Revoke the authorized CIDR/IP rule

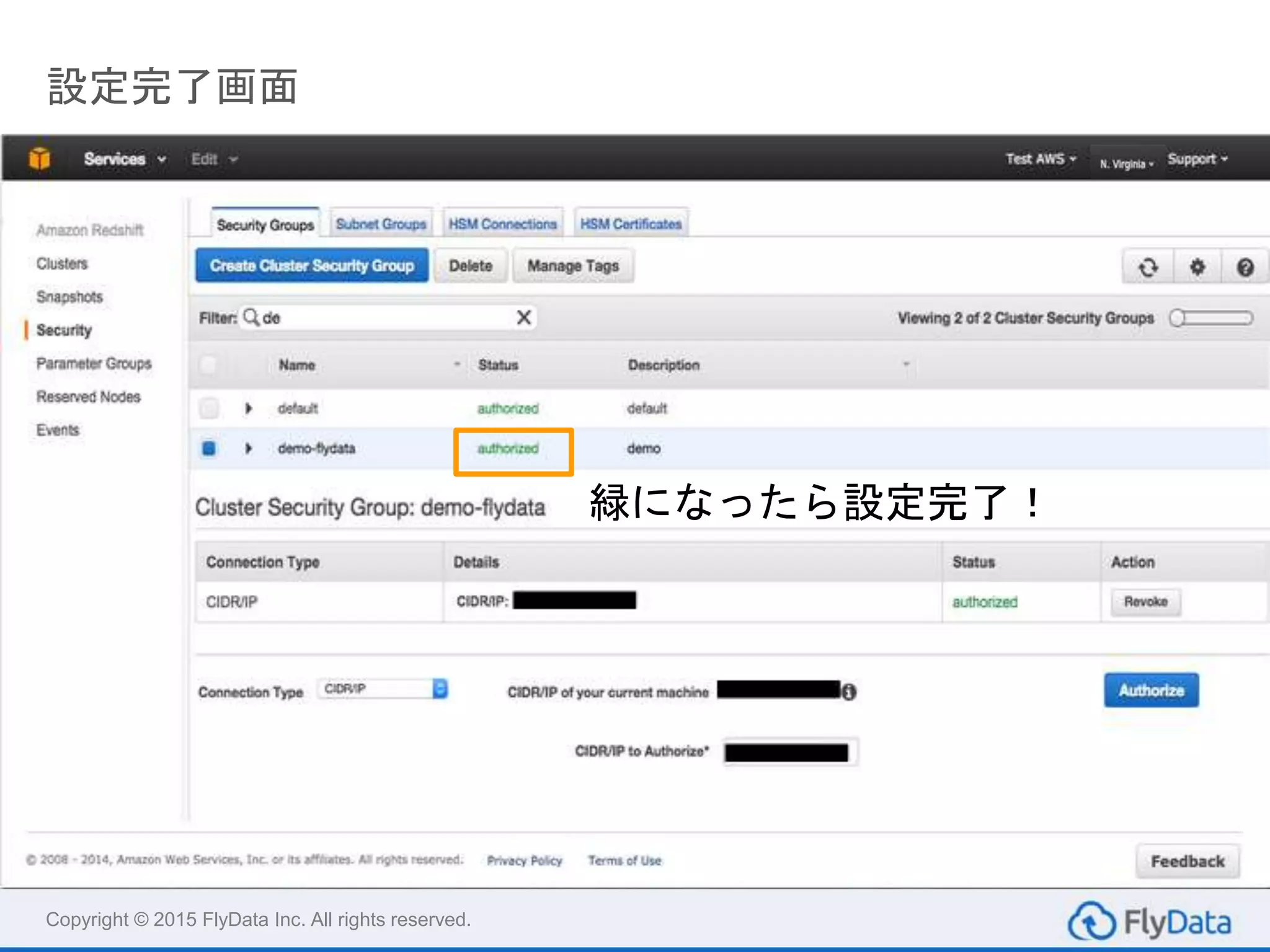pos(1145,602)
